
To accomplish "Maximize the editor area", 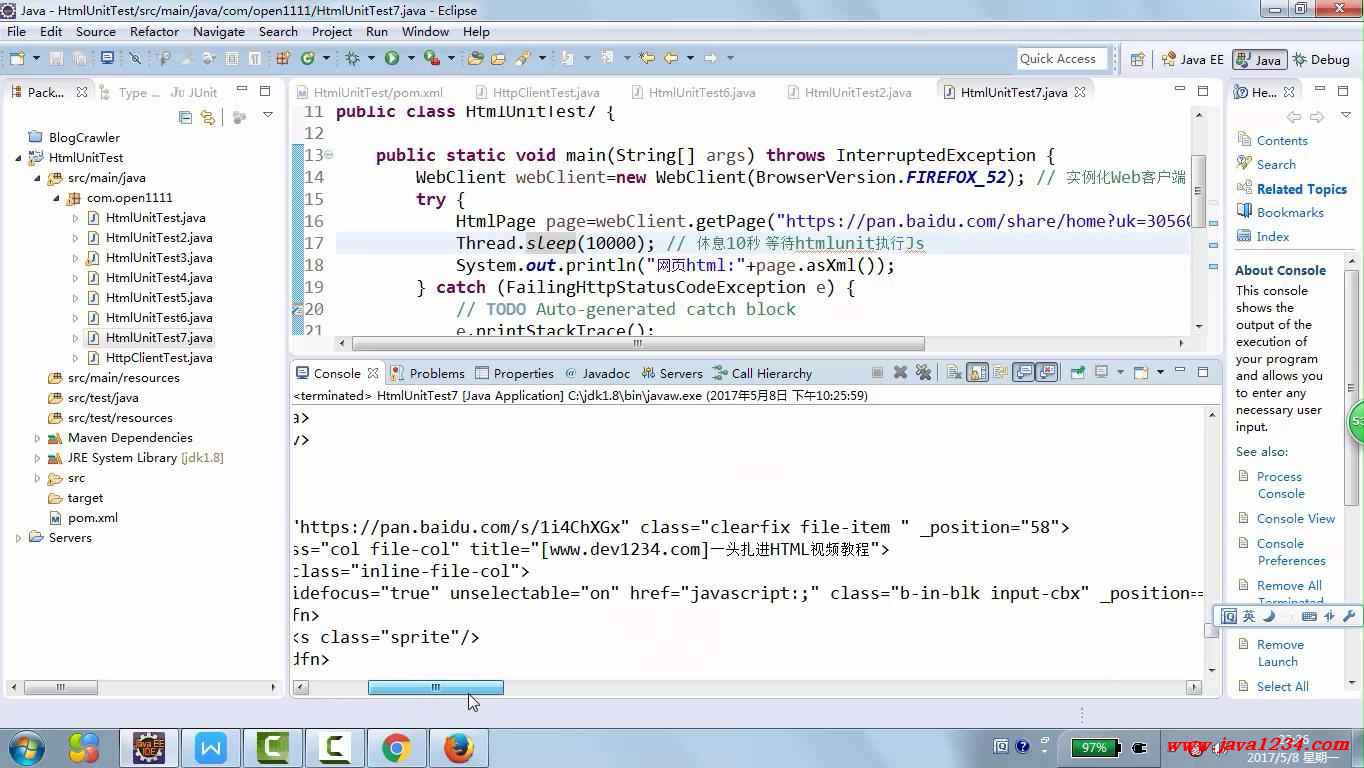I will click(1202, 91).
